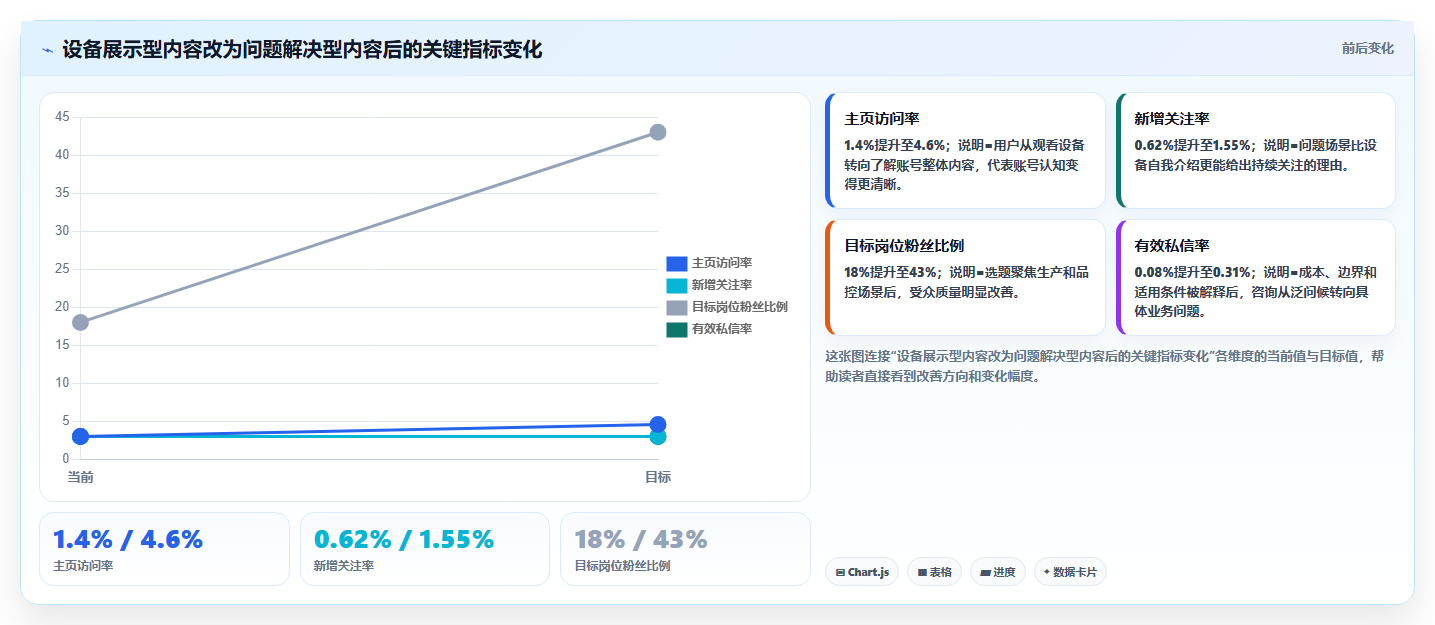1435x625 pixels.
Task: Click the 0.62% / 1.55% stat card
Action: pyautogui.click(x=425, y=549)
